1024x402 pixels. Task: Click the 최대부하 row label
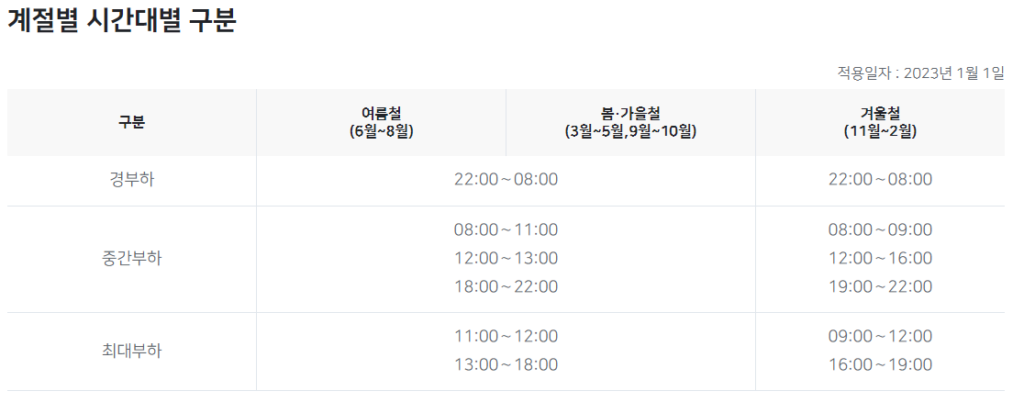(131, 351)
